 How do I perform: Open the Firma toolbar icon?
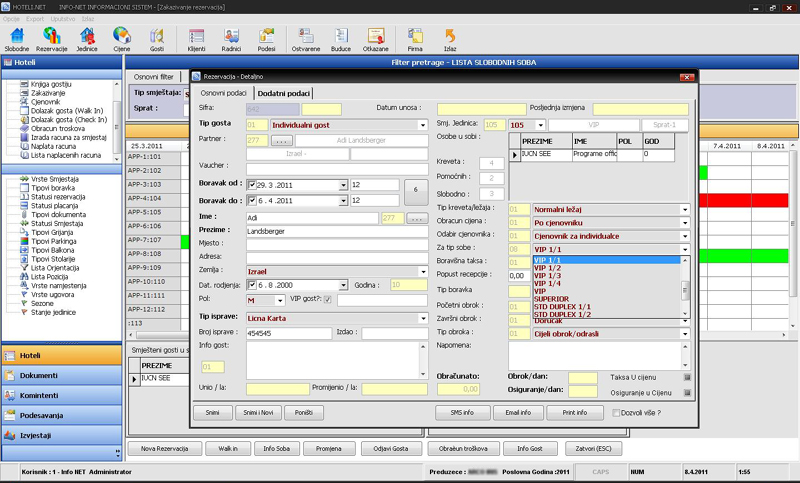pyautogui.click(x=415, y=39)
